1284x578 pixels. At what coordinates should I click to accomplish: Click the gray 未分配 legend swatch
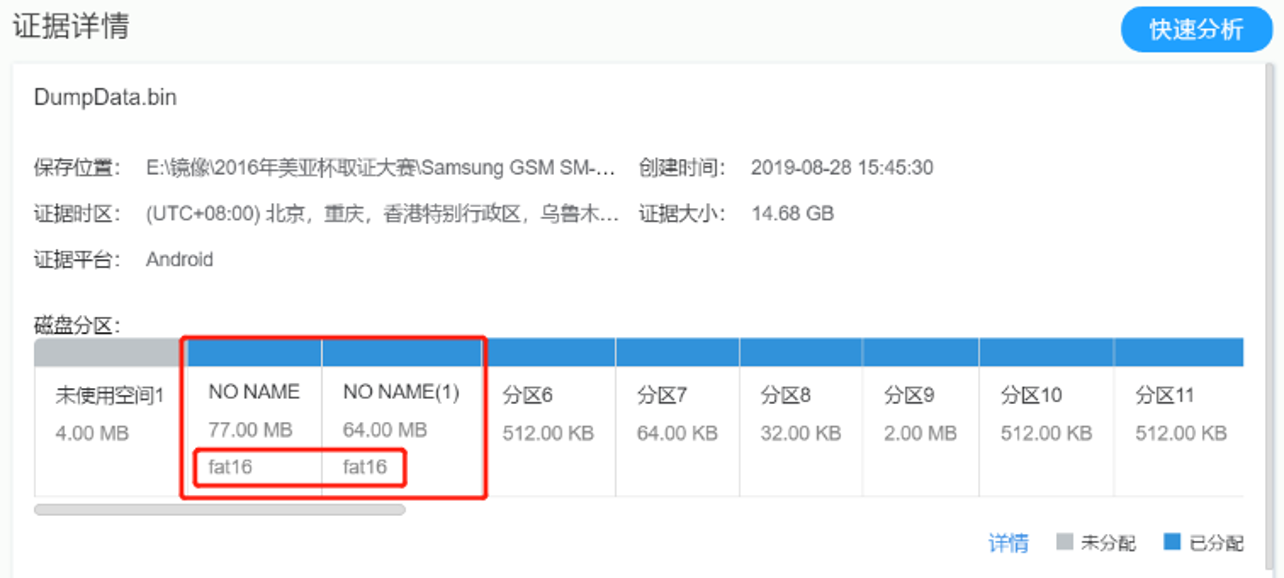tap(1065, 542)
